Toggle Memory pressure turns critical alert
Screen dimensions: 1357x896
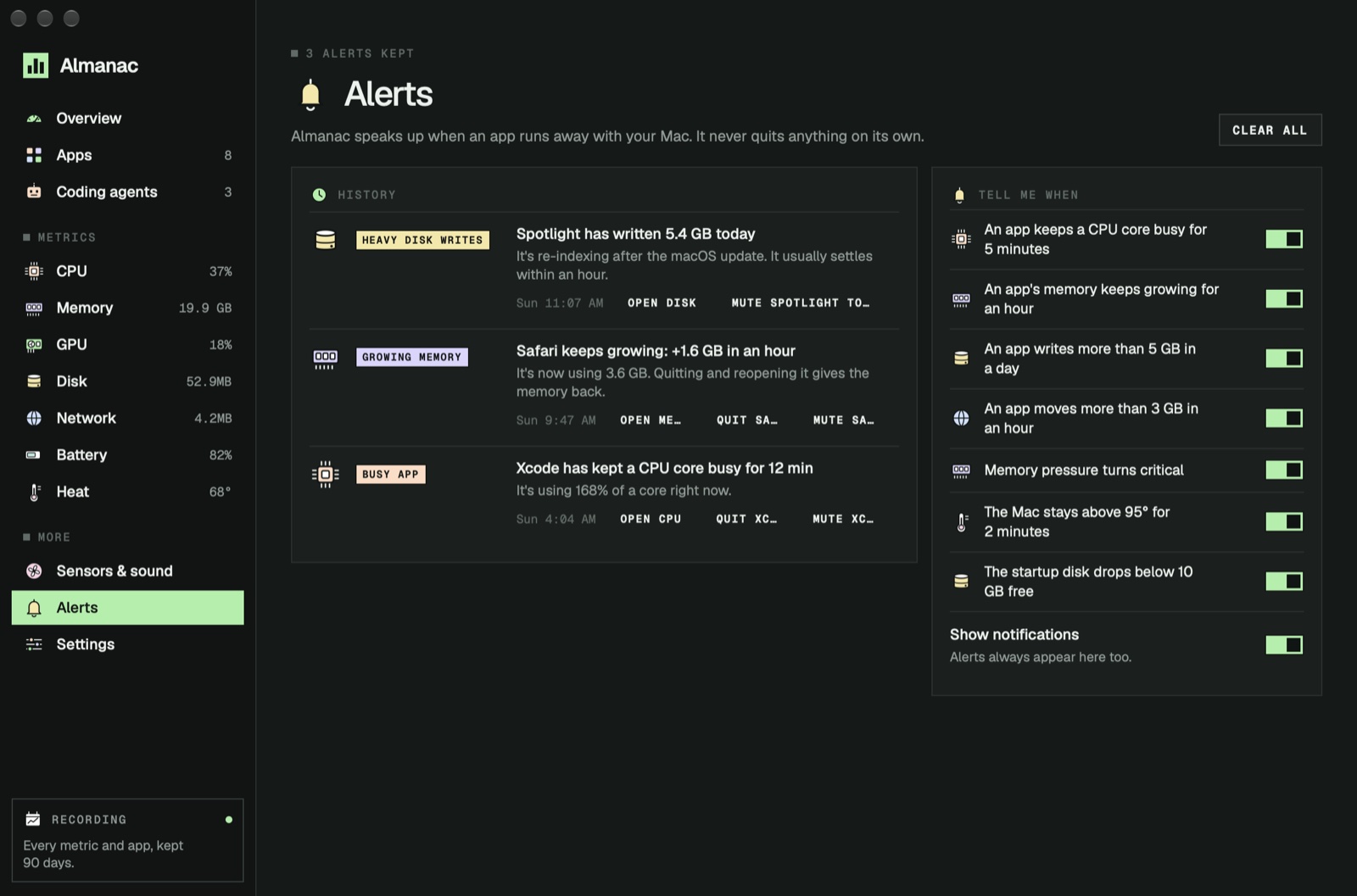[x=1284, y=470]
